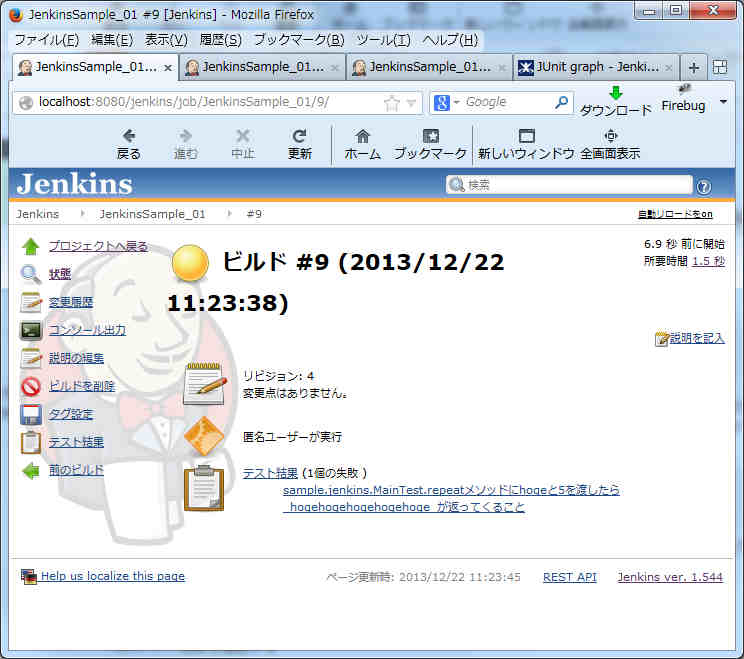Click the magnifier status icon

point(31,274)
